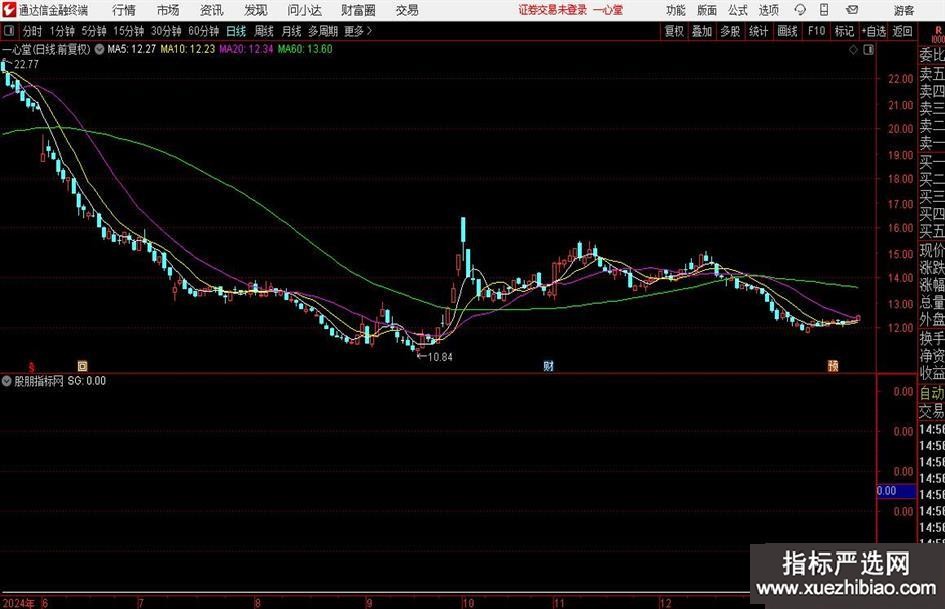Open the 问小达 menu
Screen dimensions: 945x609
(x=304, y=10)
